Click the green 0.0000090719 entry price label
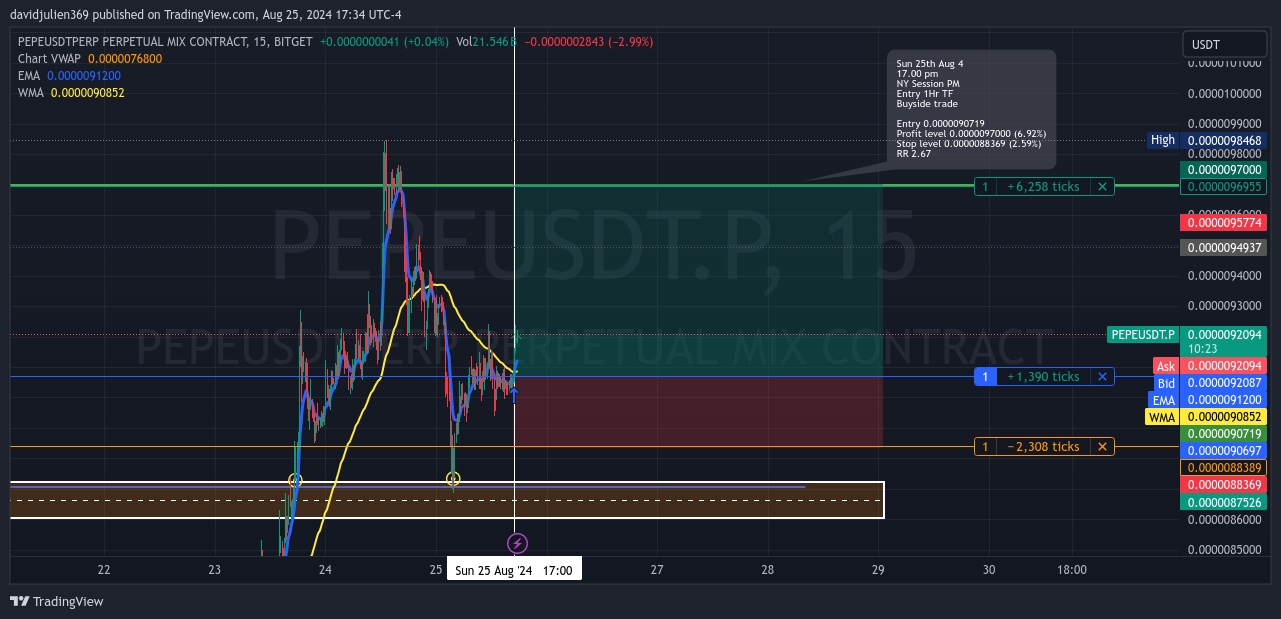The height and width of the screenshot is (619, 1281). pyautogui.click(x=1225, y=434)
